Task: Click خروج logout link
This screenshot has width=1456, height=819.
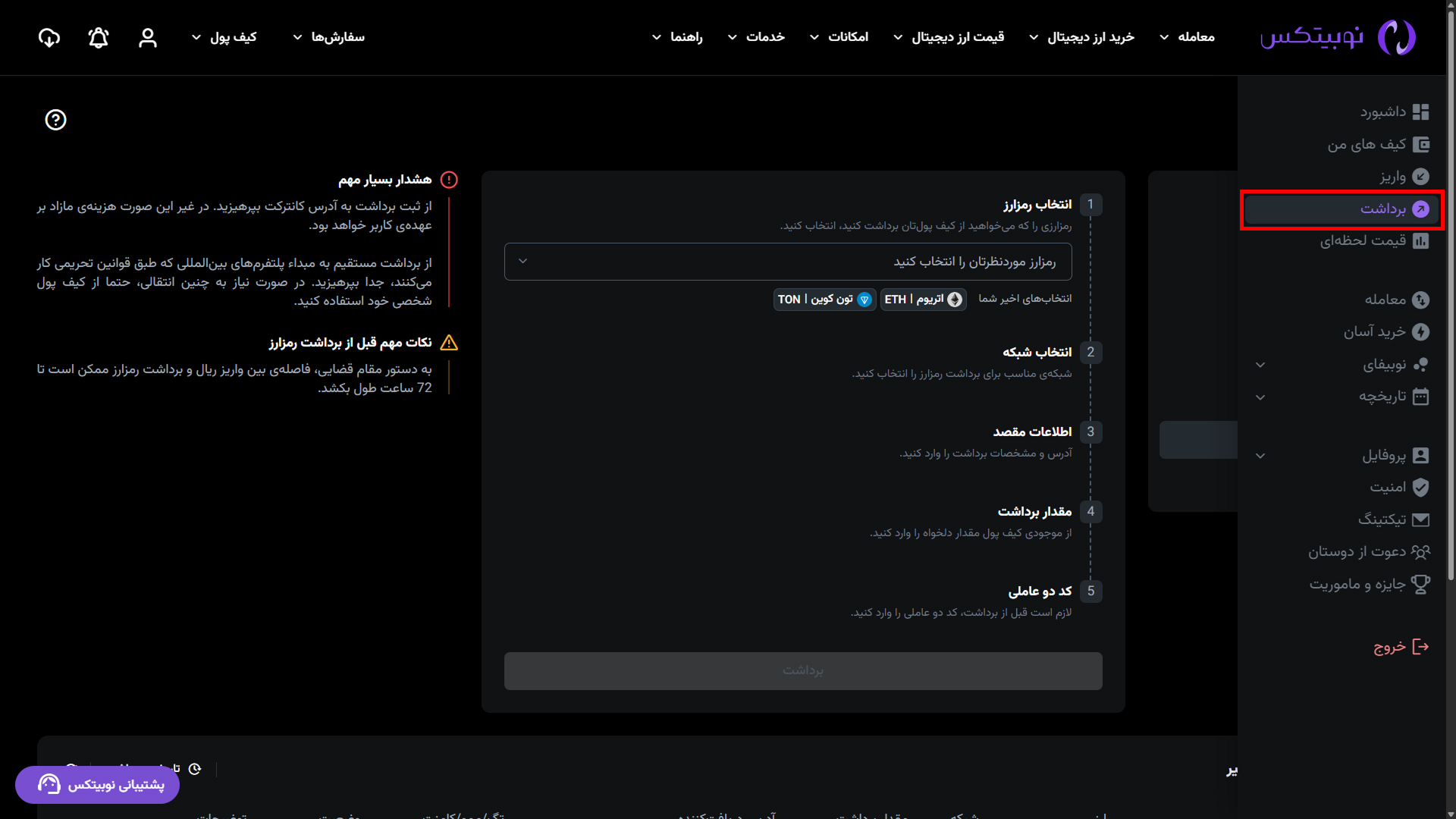Action: pyautogui.click(x=1401, y=647)
